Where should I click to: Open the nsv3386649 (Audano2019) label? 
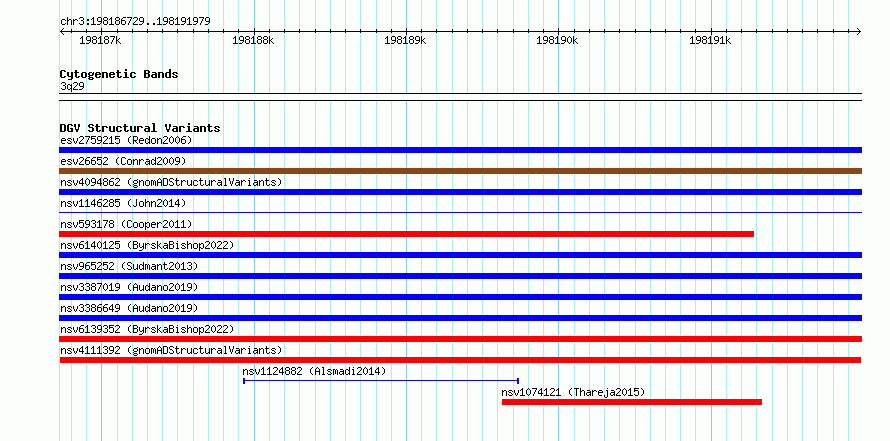point(129,308)
